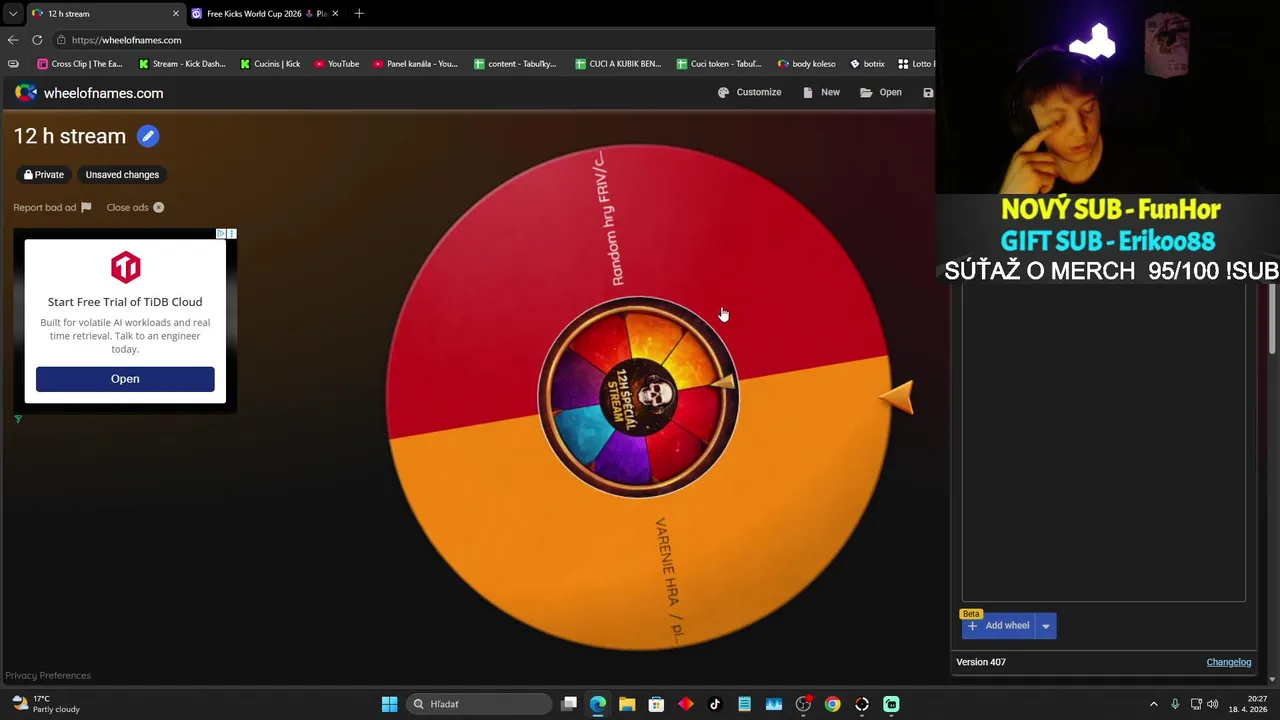Edit the wheel title with the pencil icon

click(148, 136)
